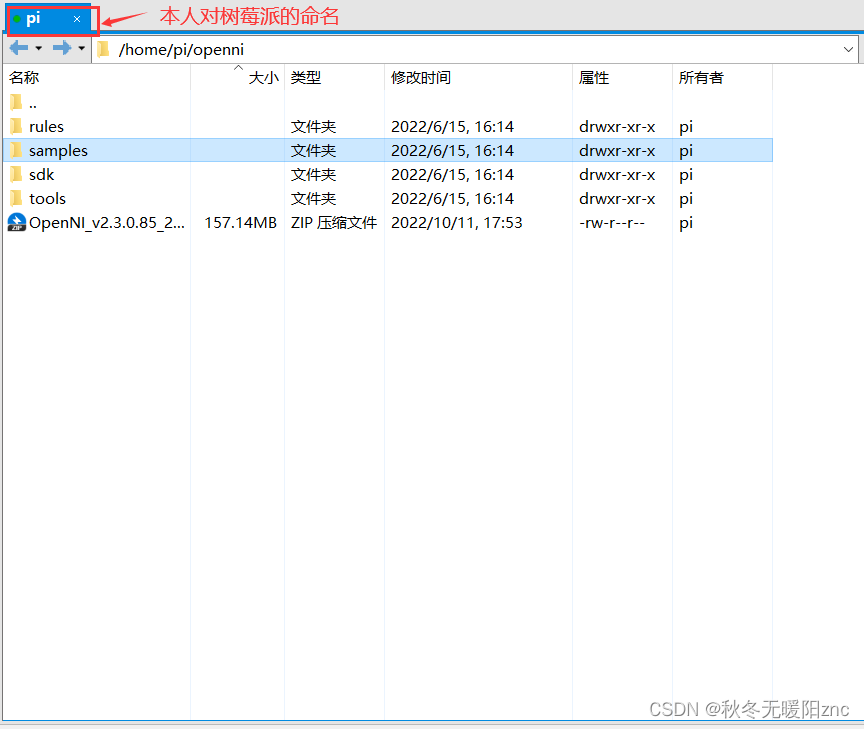
Task: Click the ZIP icon of OpenNI_v2.3.0.85
Action: tap(16, 222)
